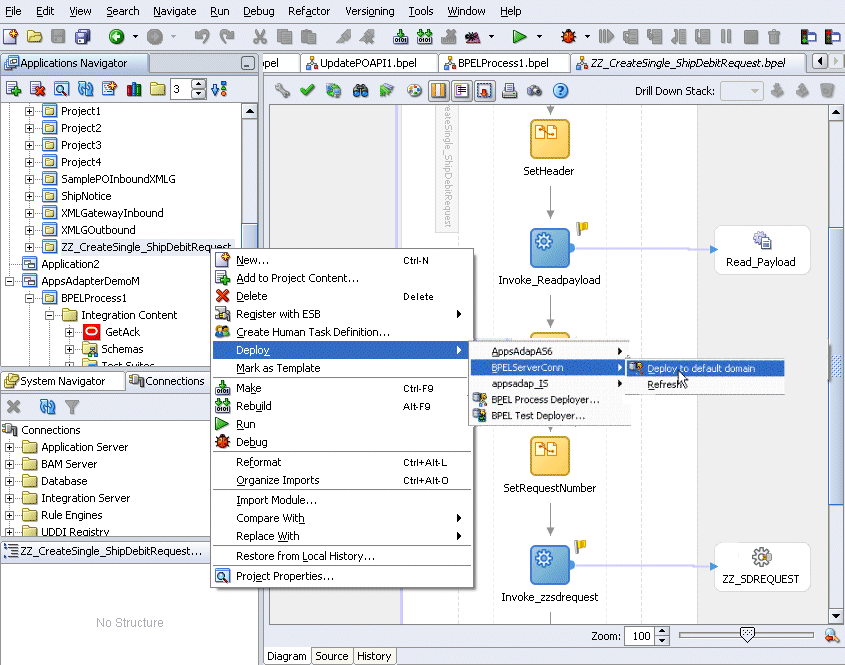Viewport: 845px width, 665px height.
Task: Select Deploy to default domain
Action: [x=705, y=368]
